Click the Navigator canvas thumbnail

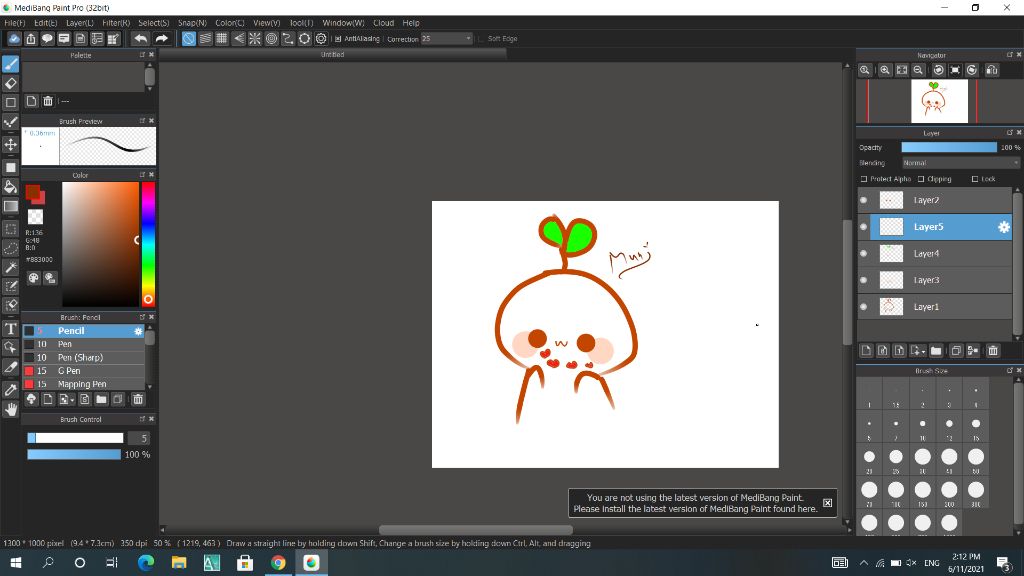(939, 101)
